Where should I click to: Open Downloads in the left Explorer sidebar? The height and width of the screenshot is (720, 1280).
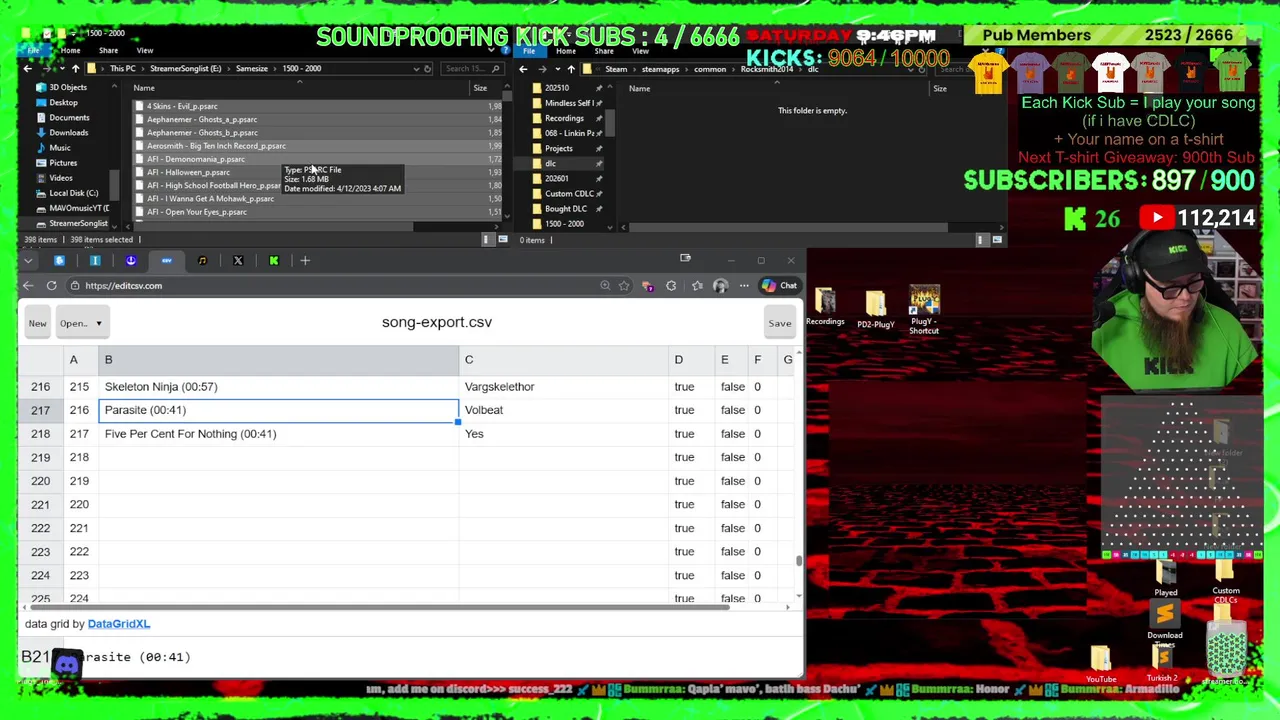(68, 133)
